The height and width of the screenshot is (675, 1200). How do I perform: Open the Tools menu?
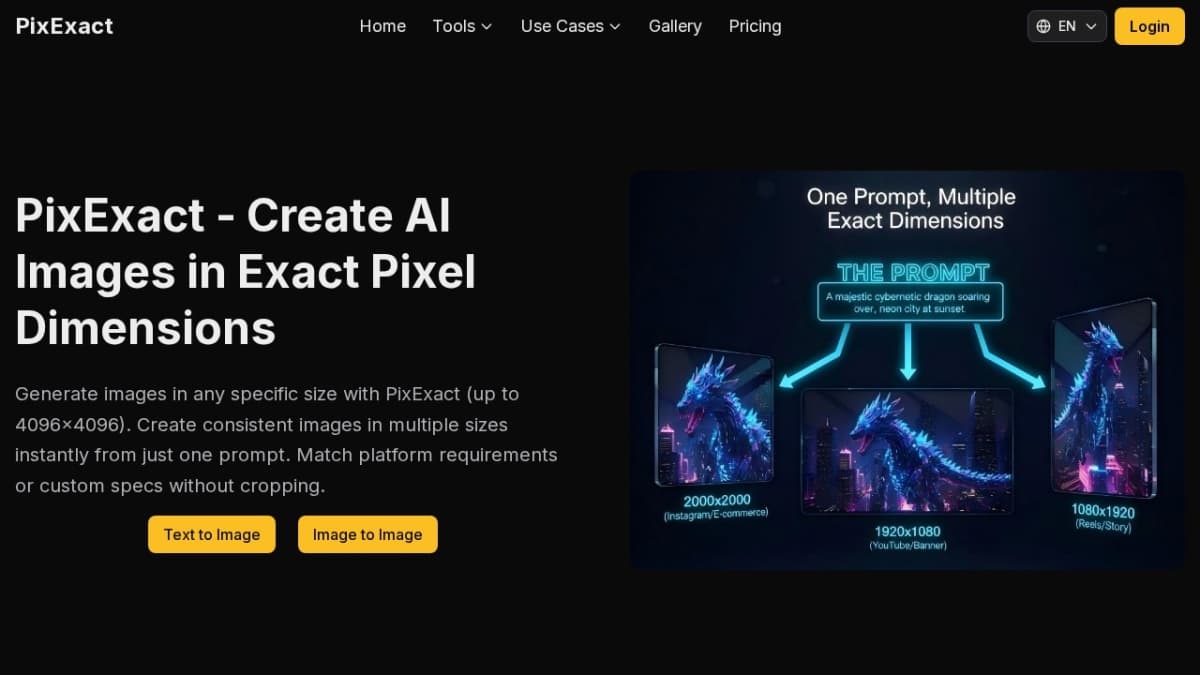(x=454, y=26)
